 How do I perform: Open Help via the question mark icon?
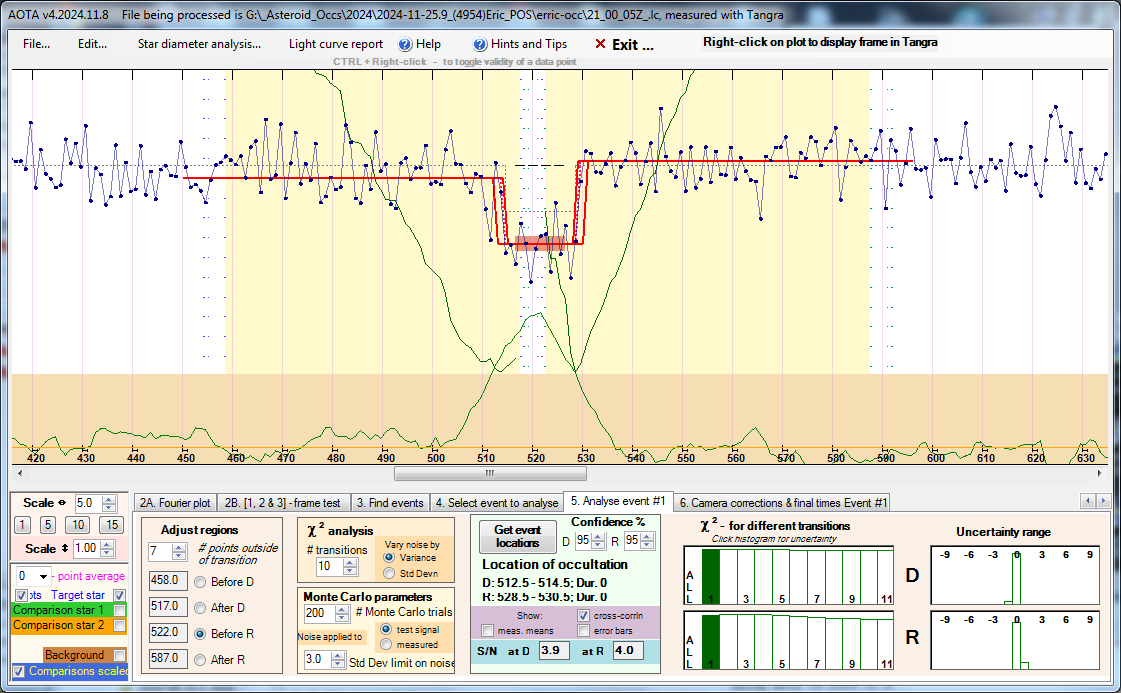[x=405, y=44]
